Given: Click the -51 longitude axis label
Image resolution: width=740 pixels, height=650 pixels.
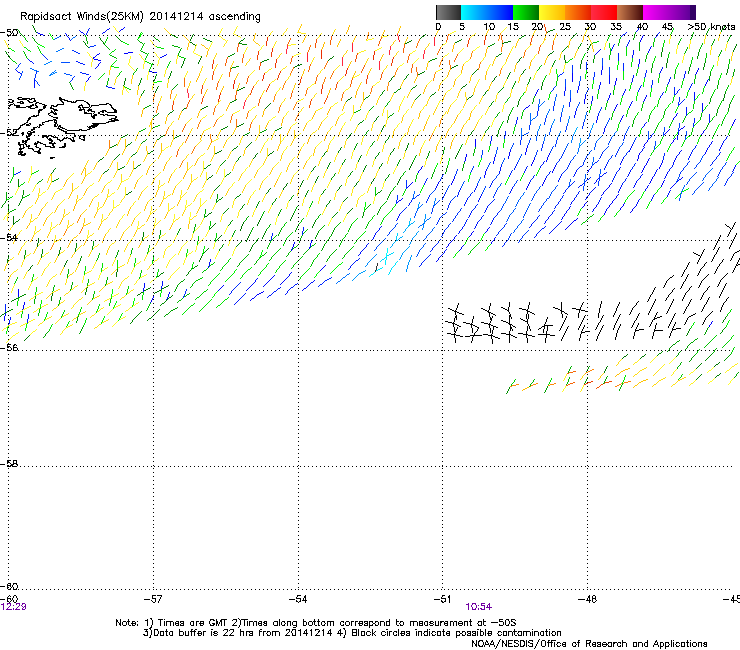Looking at the screenshot, I should point(442,599).
